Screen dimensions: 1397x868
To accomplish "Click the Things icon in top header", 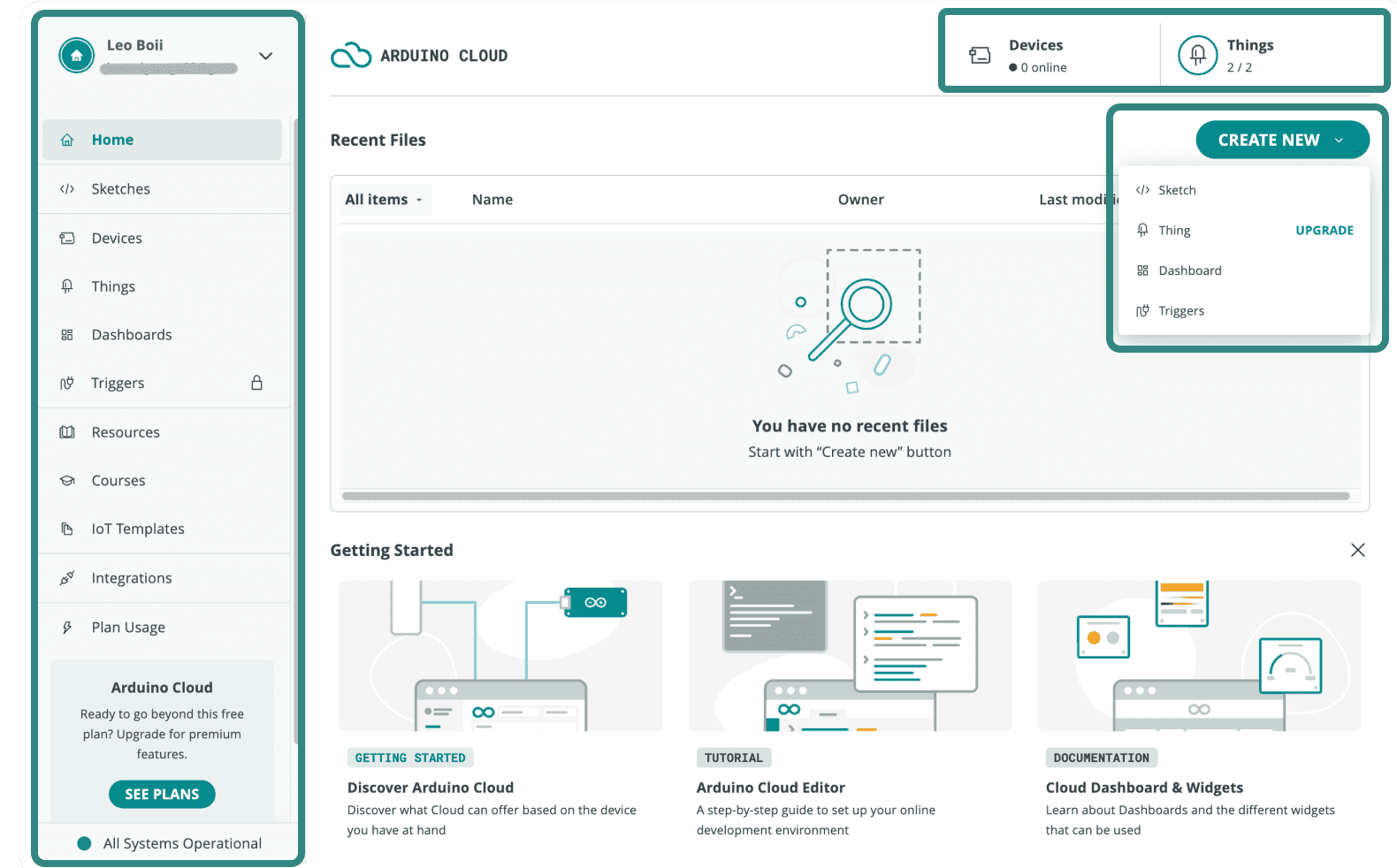I will [x=1197, y=55].
